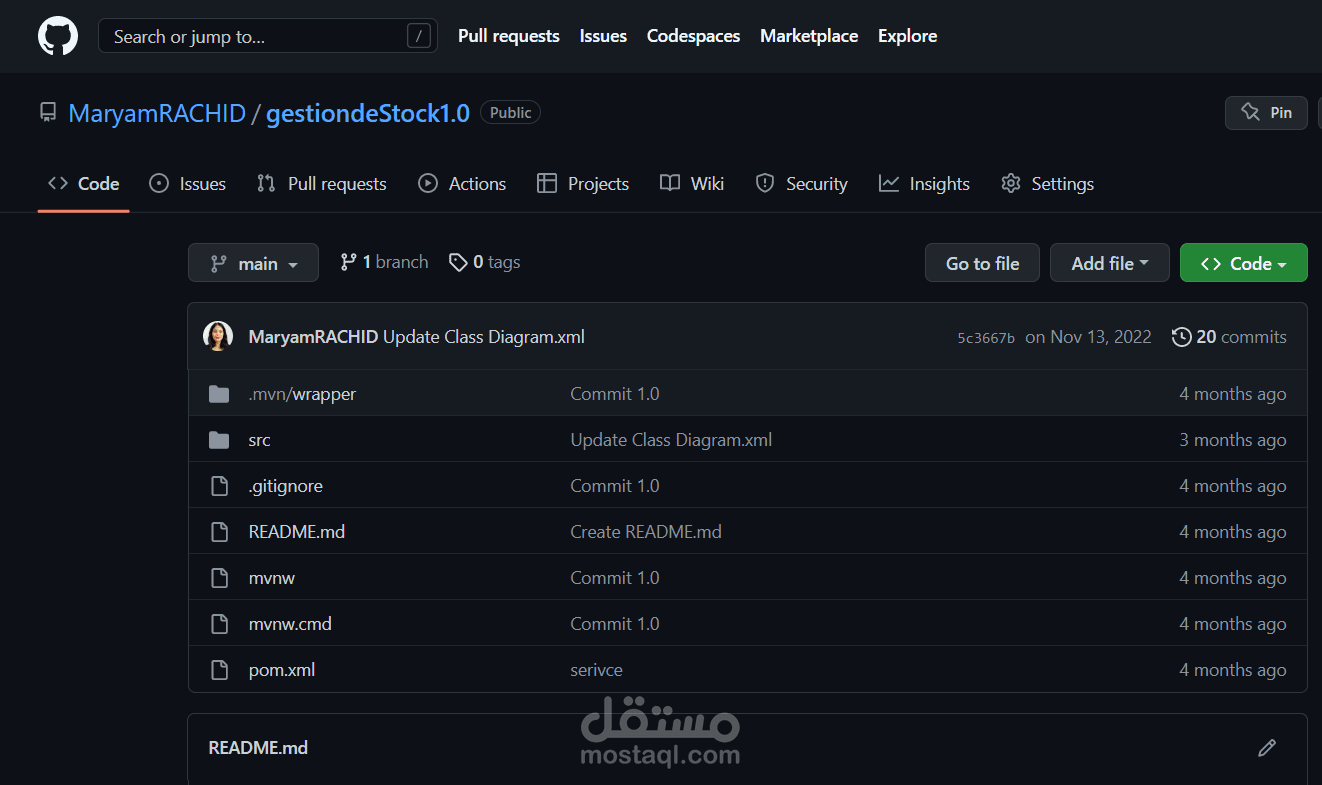Image resolution: width=1322 pixels, height=785 pixels.
Task: Open the Issues repository tab
Action: coord(187,184)
